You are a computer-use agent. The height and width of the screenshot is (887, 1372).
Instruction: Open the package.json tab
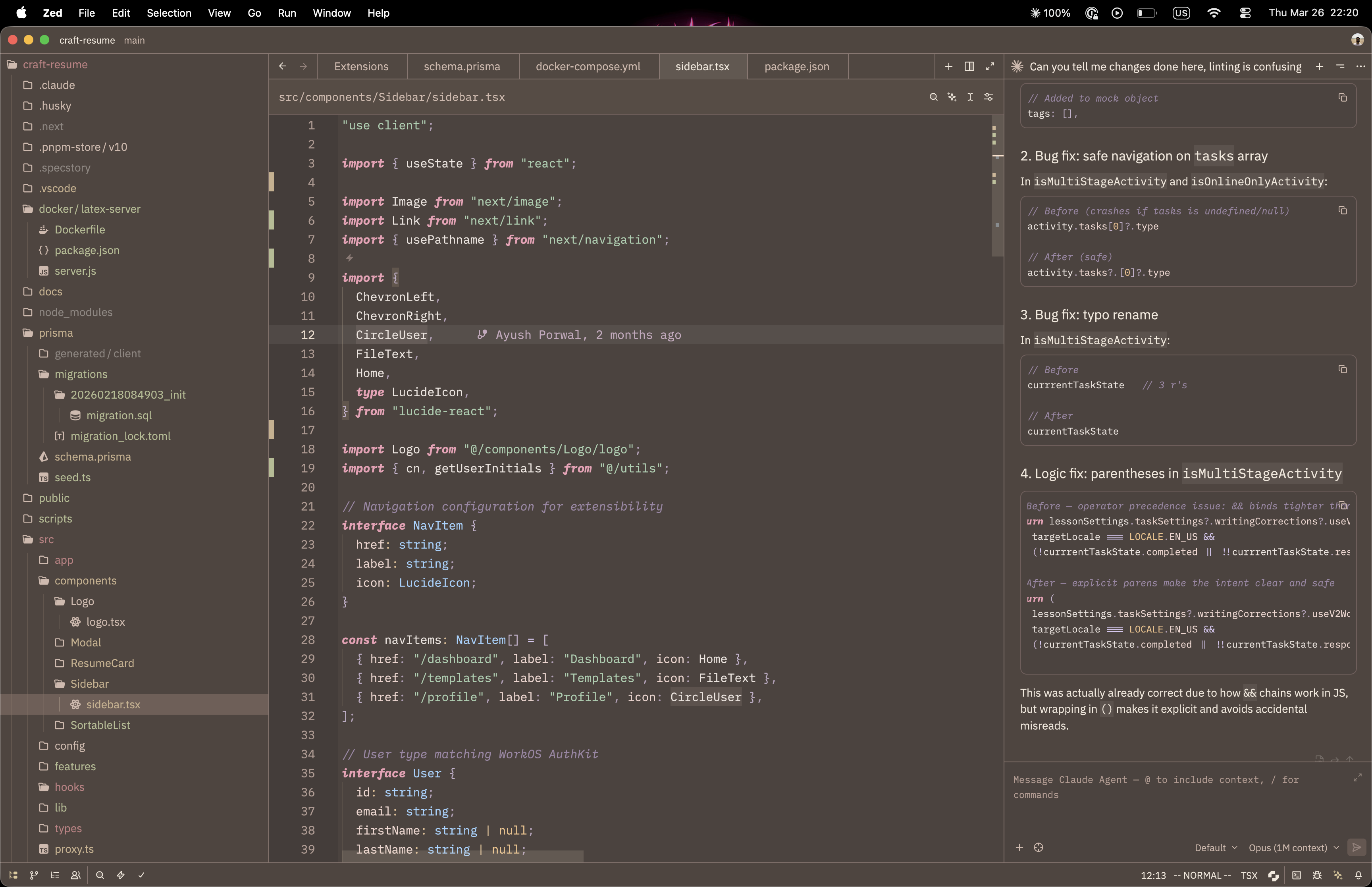(x=797, y=66)
